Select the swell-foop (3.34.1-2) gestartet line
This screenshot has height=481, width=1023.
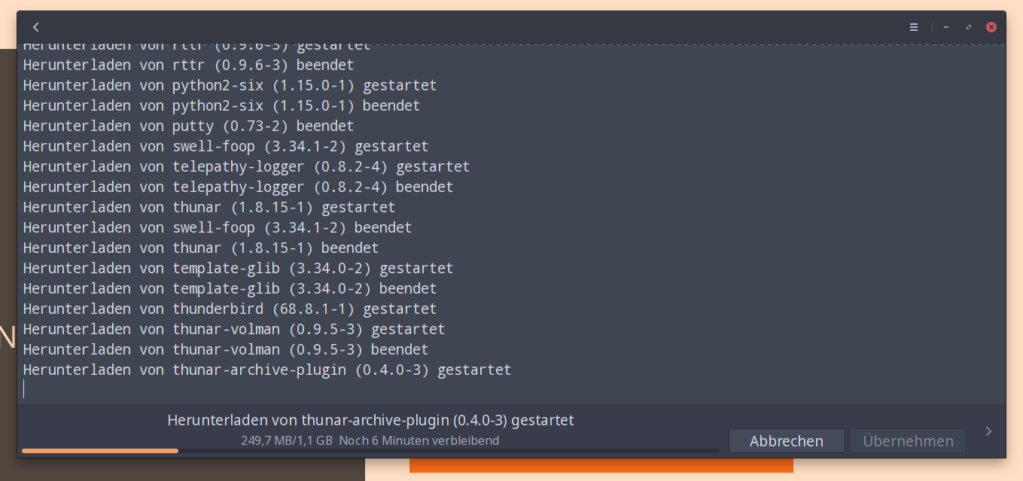click(226, 146)
